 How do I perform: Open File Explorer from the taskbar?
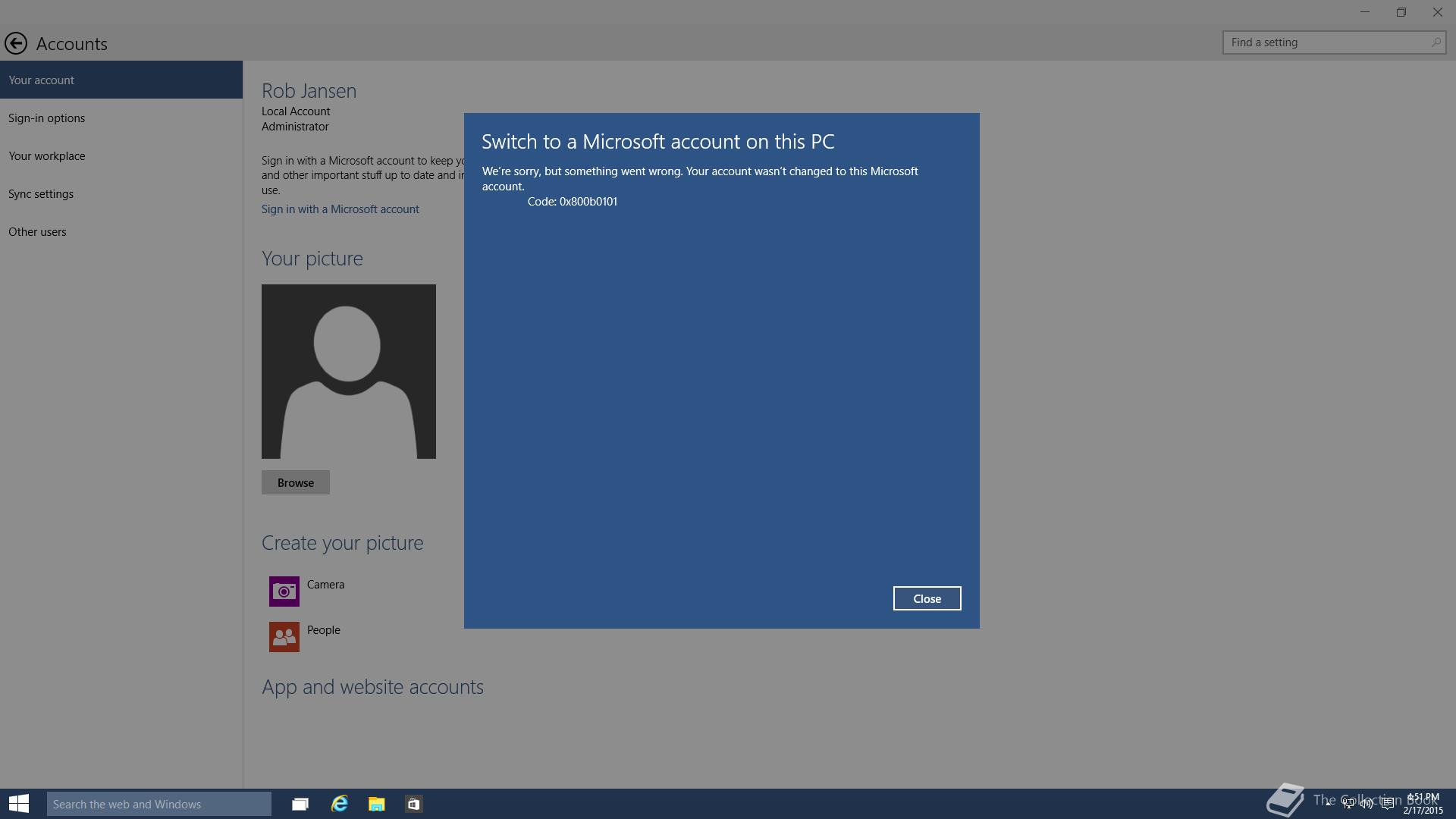(376, 804)
